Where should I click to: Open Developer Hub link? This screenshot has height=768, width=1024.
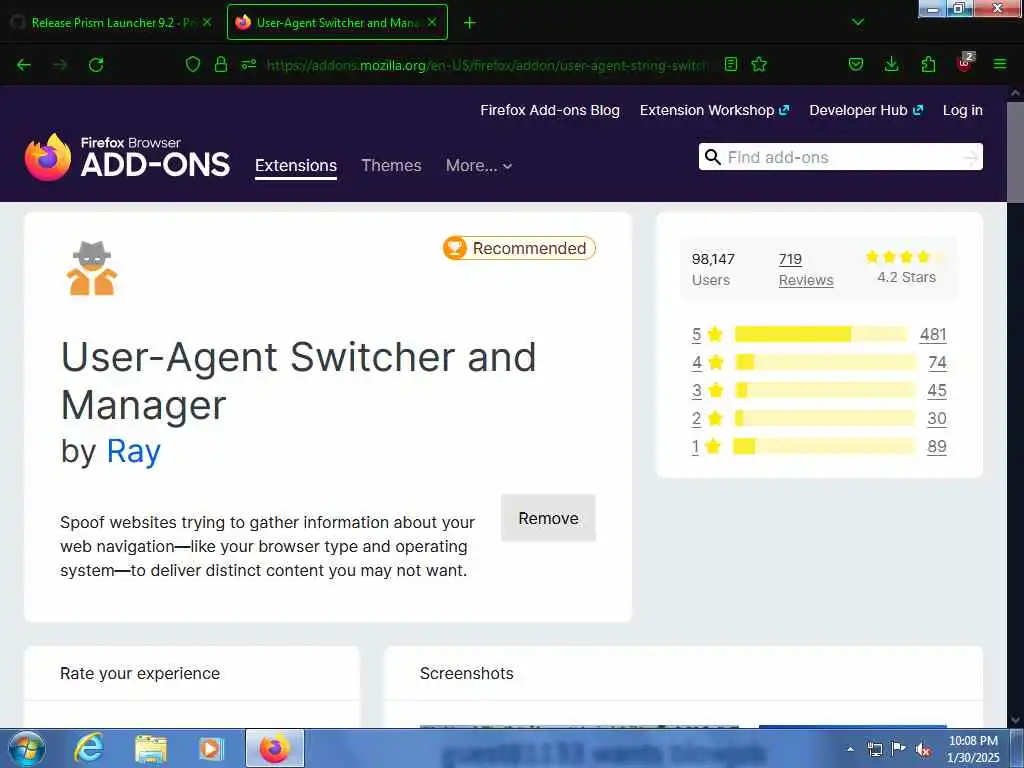[x=866, y=110]
